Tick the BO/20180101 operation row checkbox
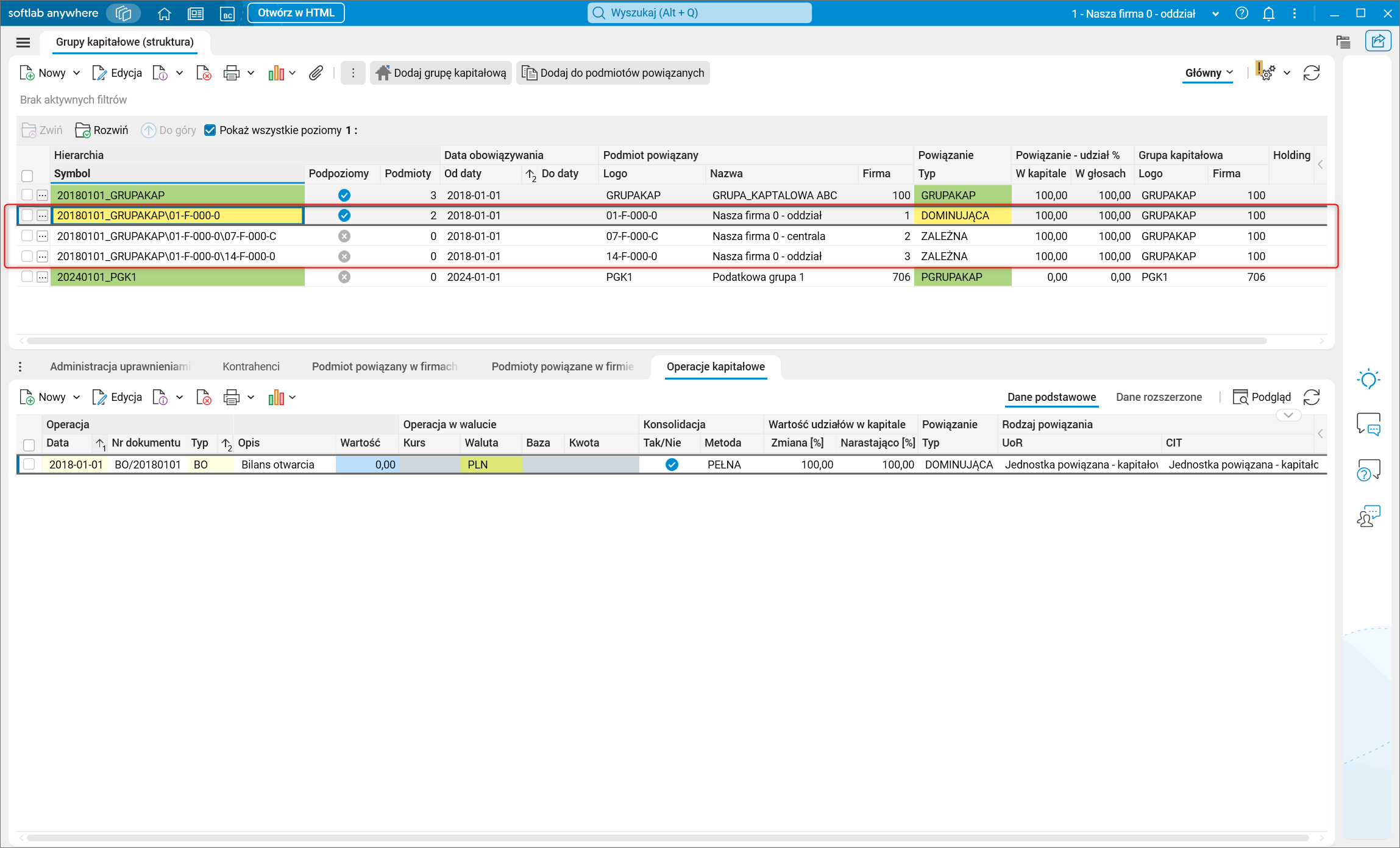The image size is (1400, 848). click(x=29, y=464)
